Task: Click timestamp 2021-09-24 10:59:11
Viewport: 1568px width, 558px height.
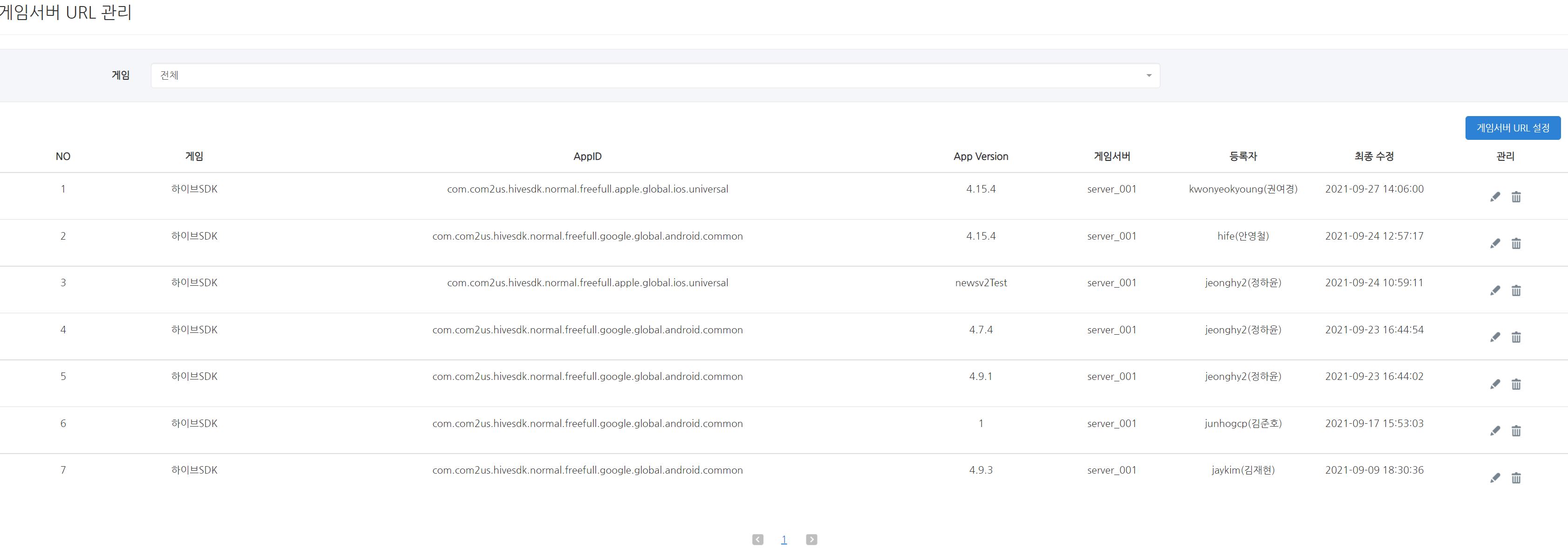Action: (1374, 282)
